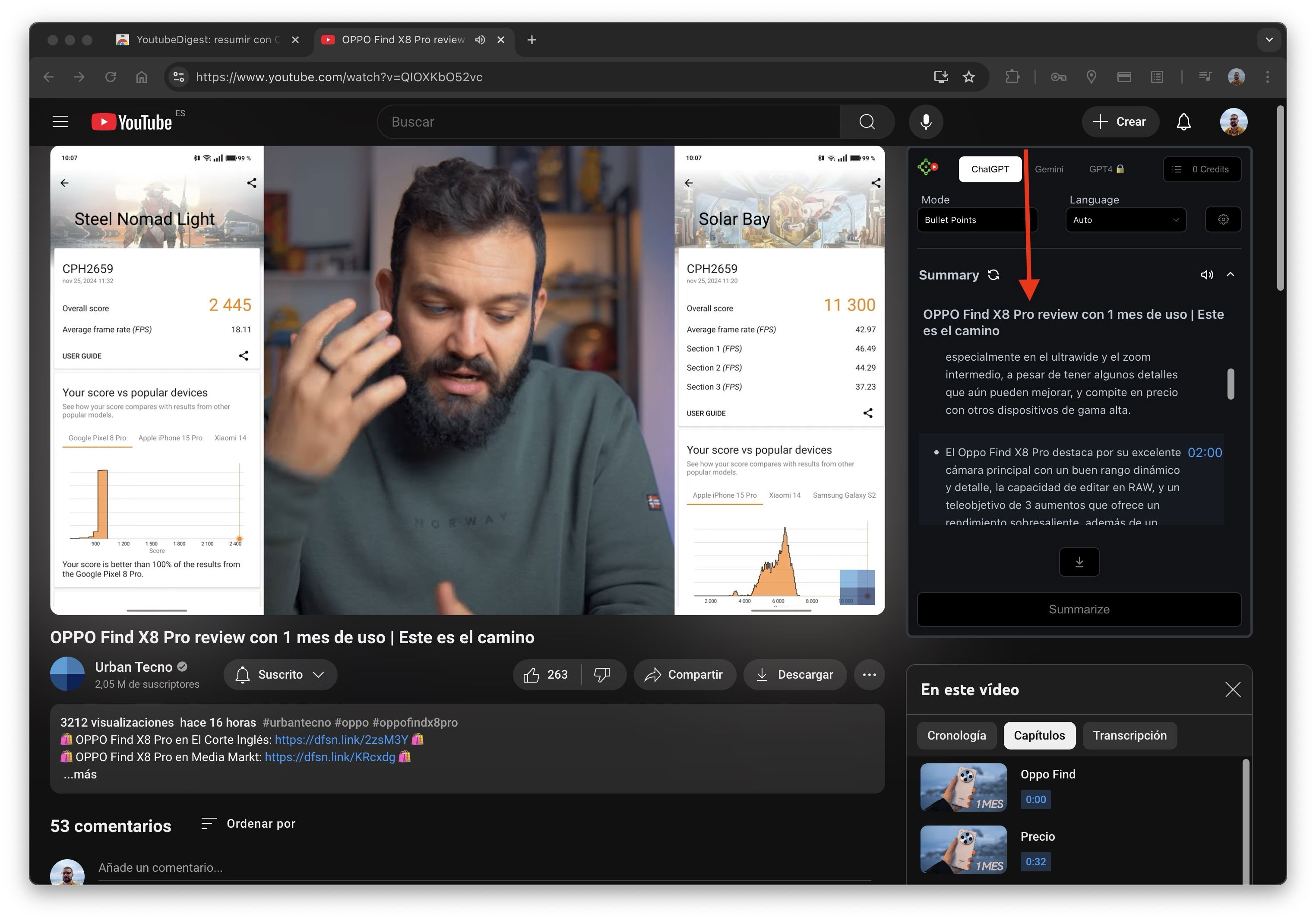Click the Crear button
The image size is (1316, 921).
pyautogui.click(x=1120, y=121)
